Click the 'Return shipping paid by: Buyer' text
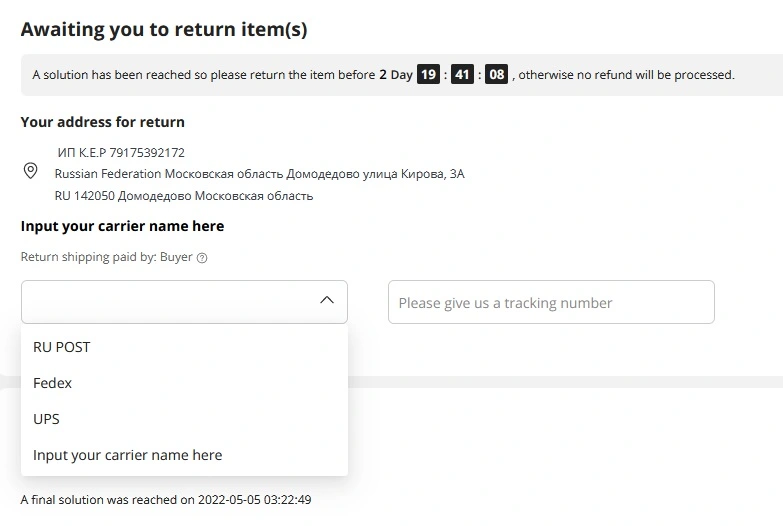 [x=106, y=257]
